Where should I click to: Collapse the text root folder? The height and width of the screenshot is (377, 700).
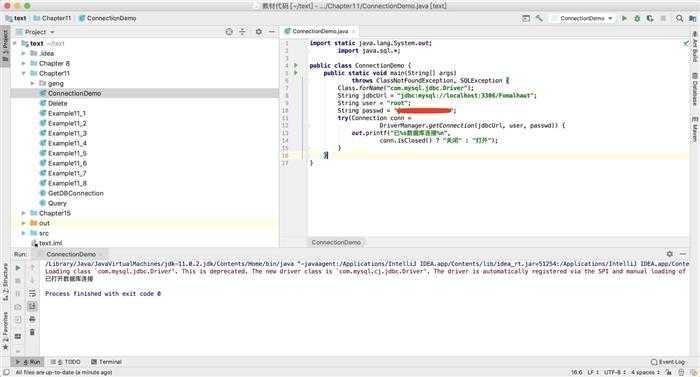pos(15,43)
